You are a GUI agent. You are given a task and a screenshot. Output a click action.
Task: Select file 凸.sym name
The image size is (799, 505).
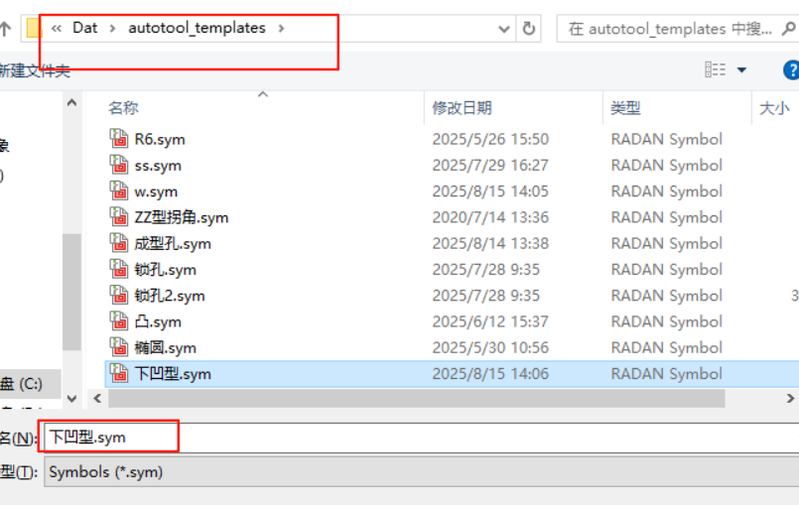coord(157,322)
